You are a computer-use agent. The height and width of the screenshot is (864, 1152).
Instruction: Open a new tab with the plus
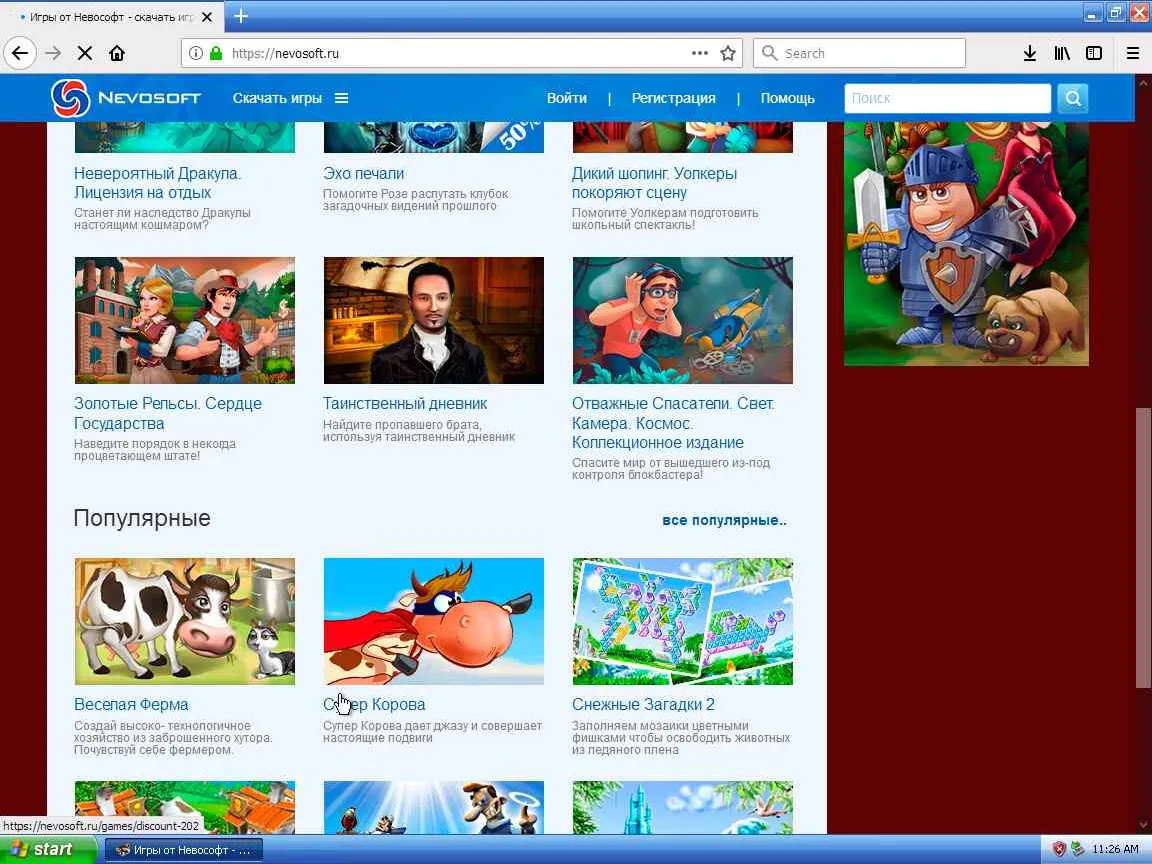coord(240,15)
